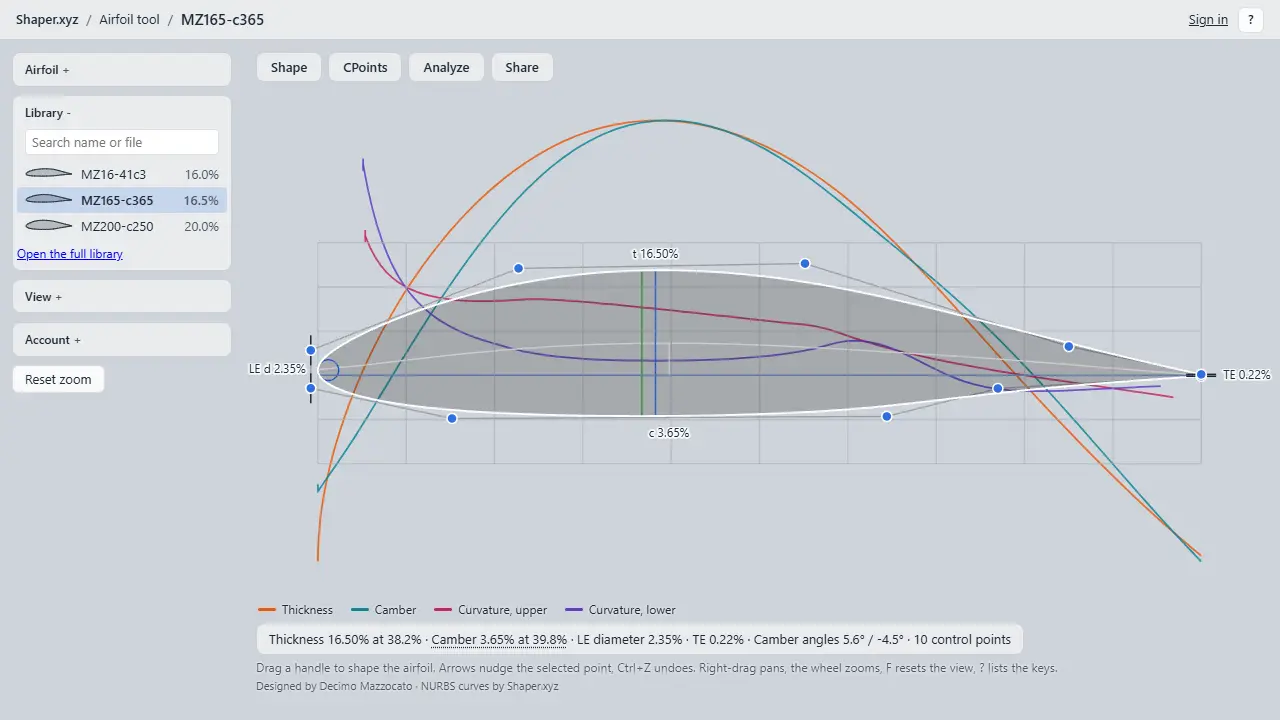Click the teal Camber legend entry

pyautogui.click(x=384, y=610)
